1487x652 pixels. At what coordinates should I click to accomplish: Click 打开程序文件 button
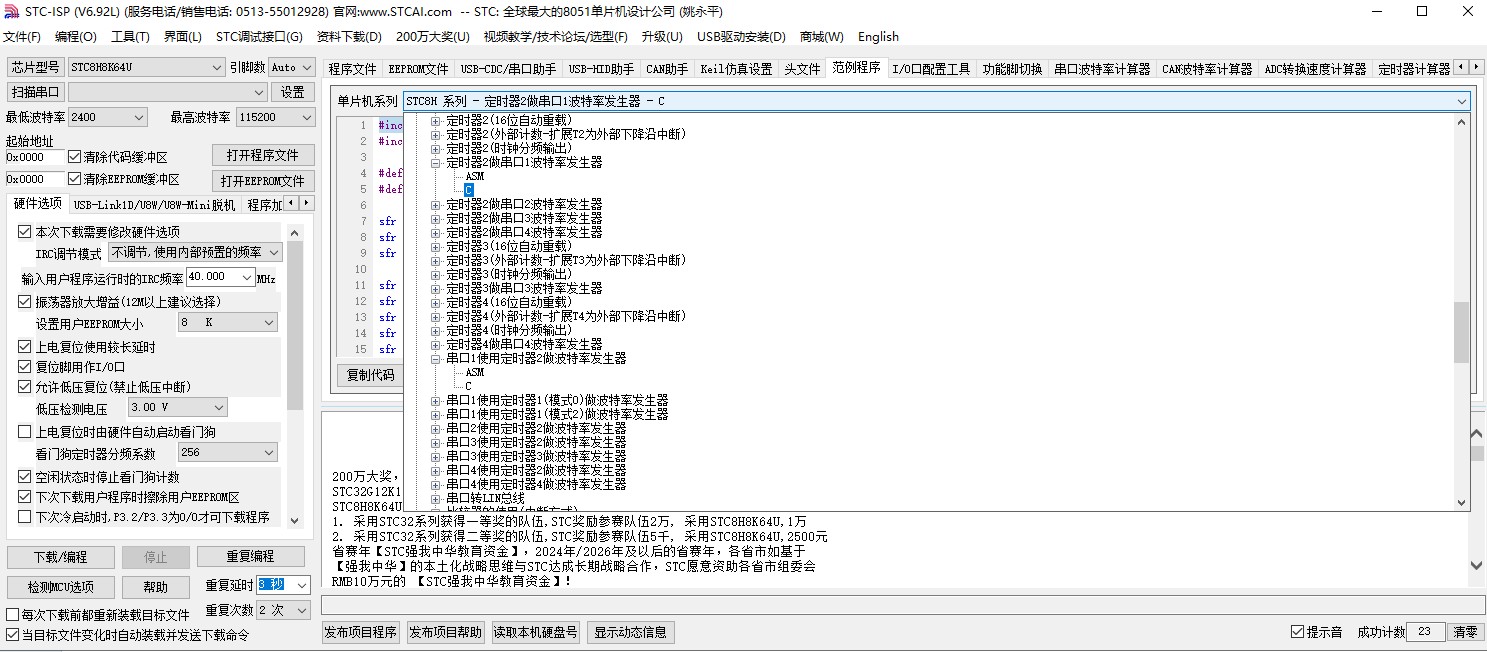[263, 156]
